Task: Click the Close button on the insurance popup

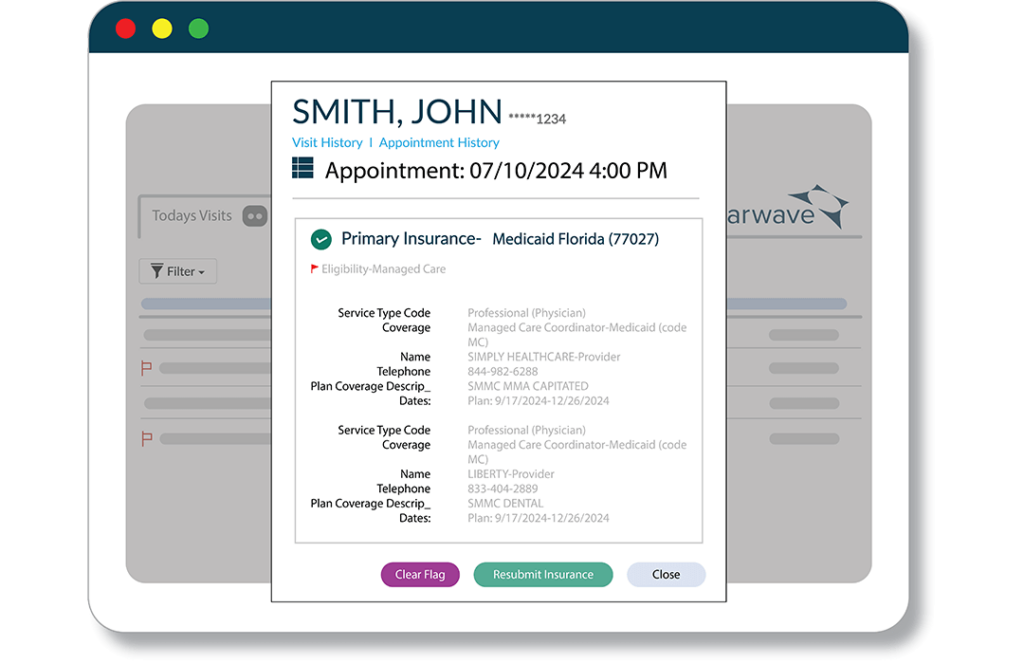Action: point(665,574)
